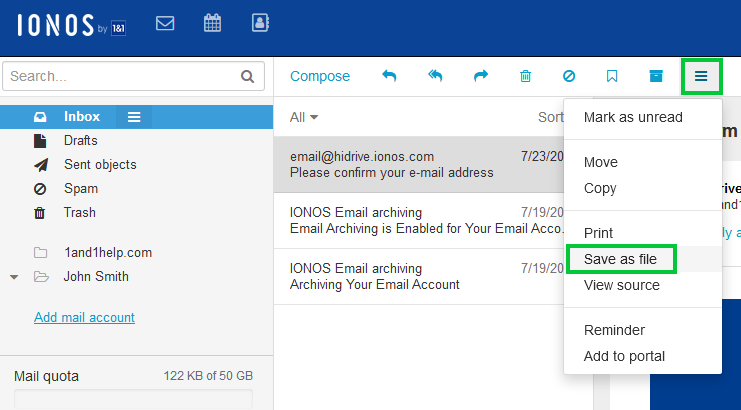Click the Reply all icon

click(x=435, y=76)
